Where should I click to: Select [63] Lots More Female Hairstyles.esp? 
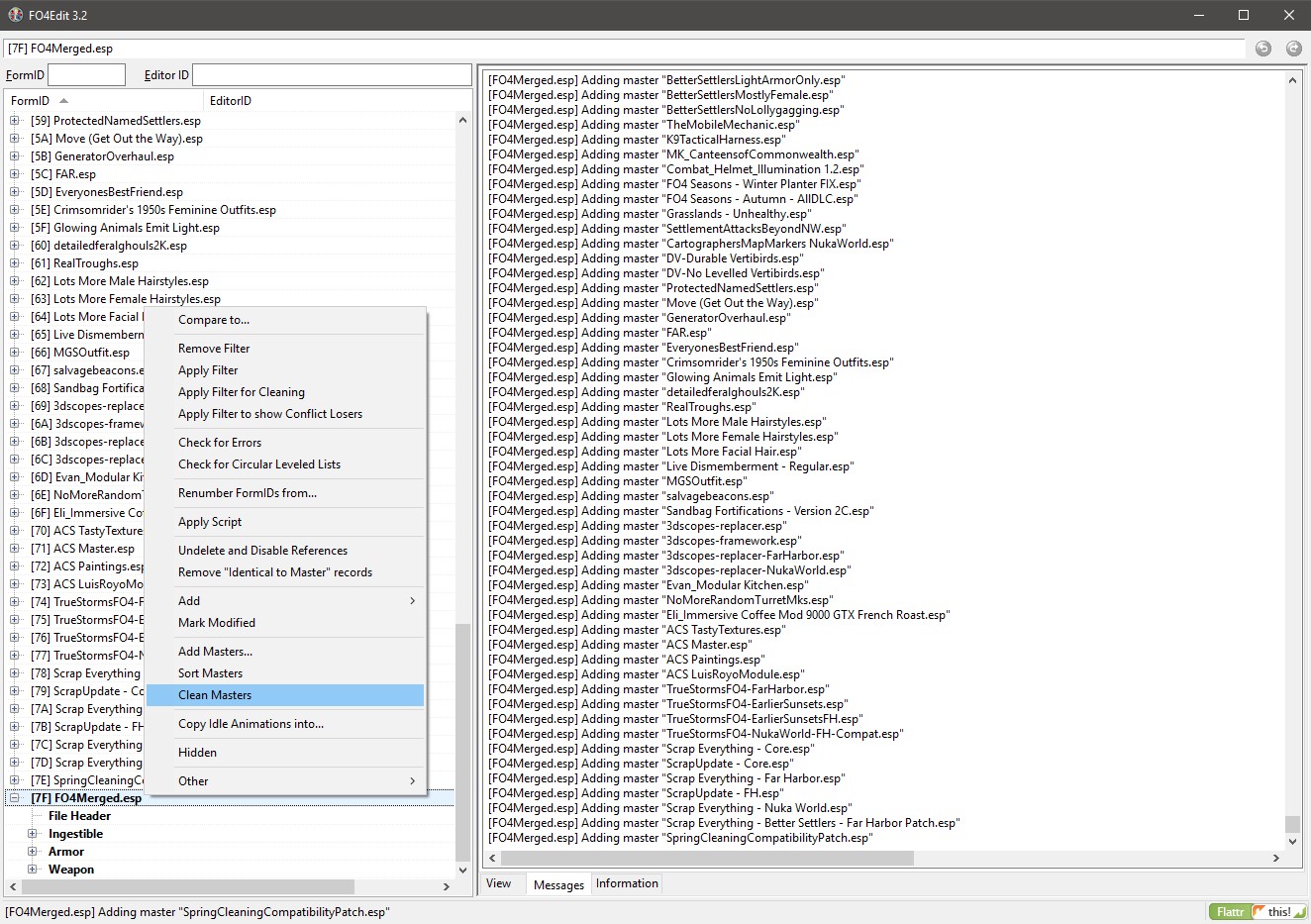[x=126, y=299]
